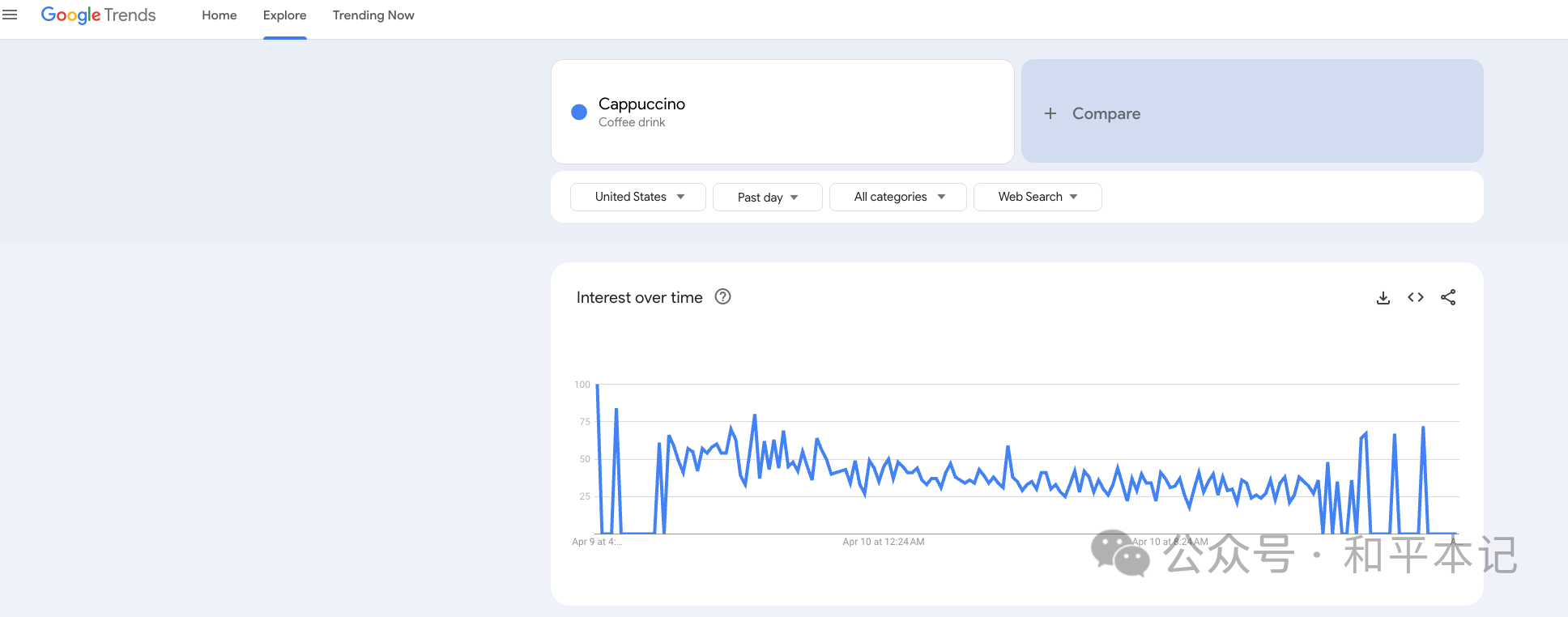Screen dimensions: 1568x617
Task: Select the Explore tab
Action: pos(285,15)
